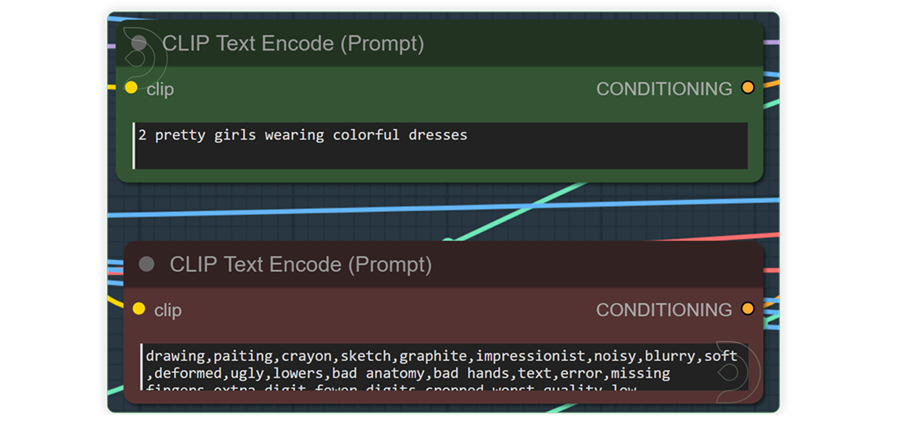Click the green wire below the green node
This screenshot has height=424, width=900.
coord(517,211)
